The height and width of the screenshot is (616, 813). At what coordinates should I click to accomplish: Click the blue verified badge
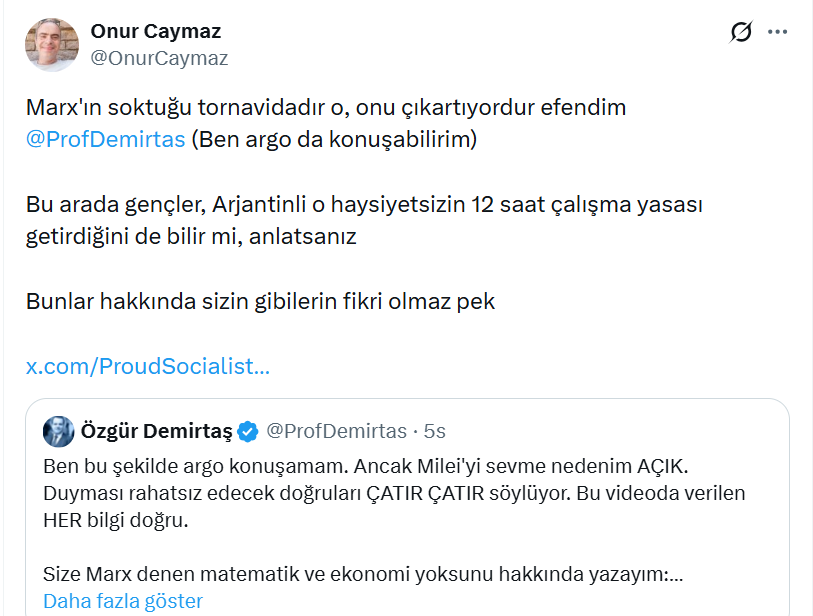(x=248, y=432)
